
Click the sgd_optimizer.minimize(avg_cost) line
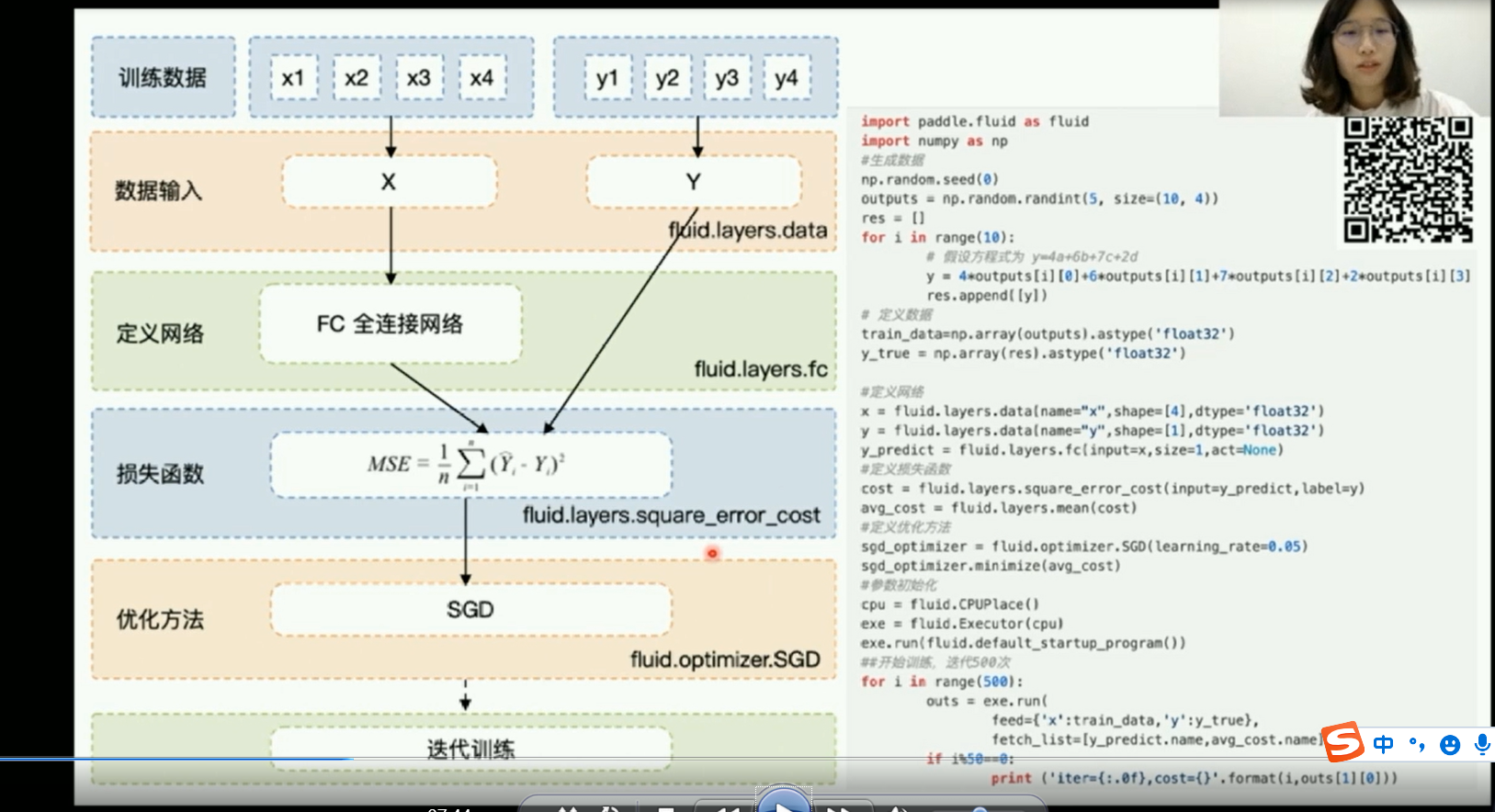click(x=991, y=566)
